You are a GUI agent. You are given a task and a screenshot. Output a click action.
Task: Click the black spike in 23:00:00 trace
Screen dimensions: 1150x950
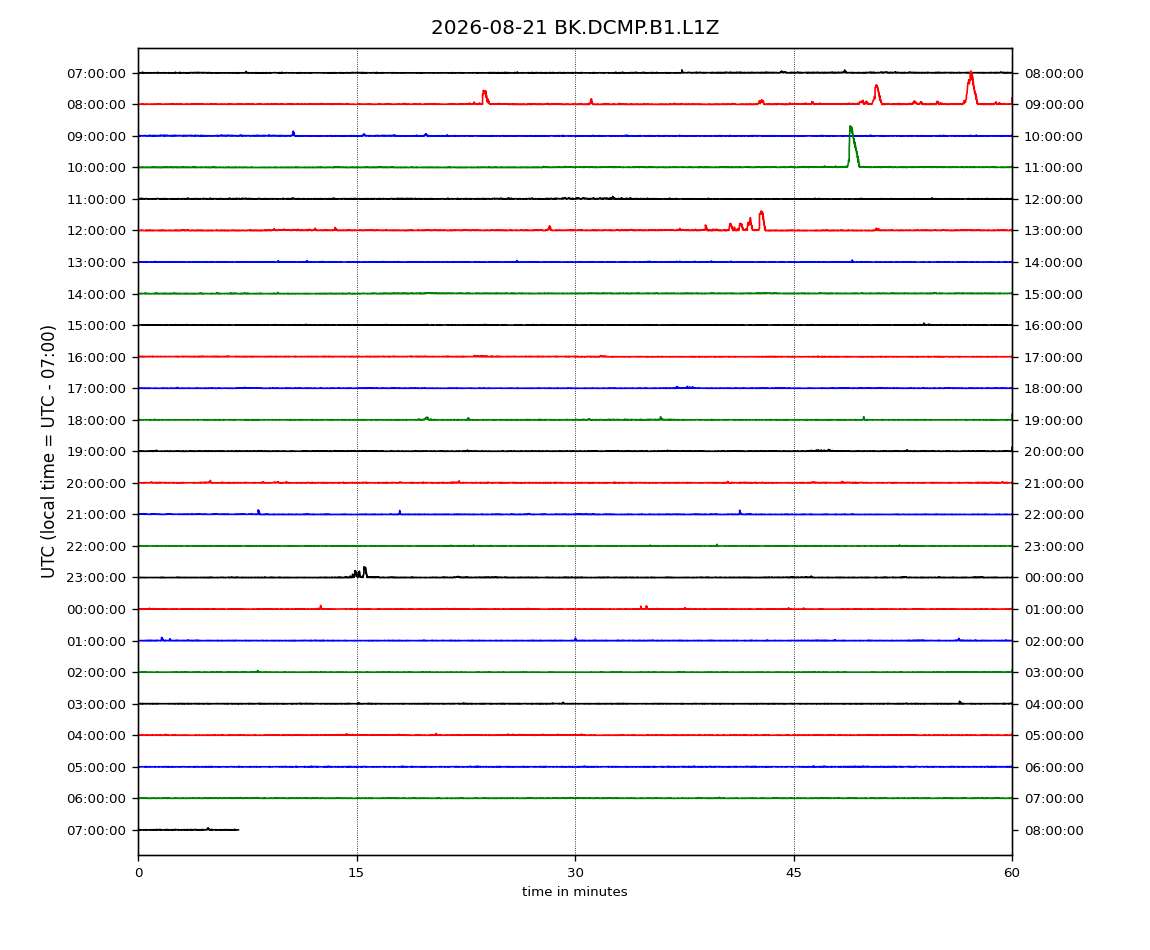click(x=365, y=572)
